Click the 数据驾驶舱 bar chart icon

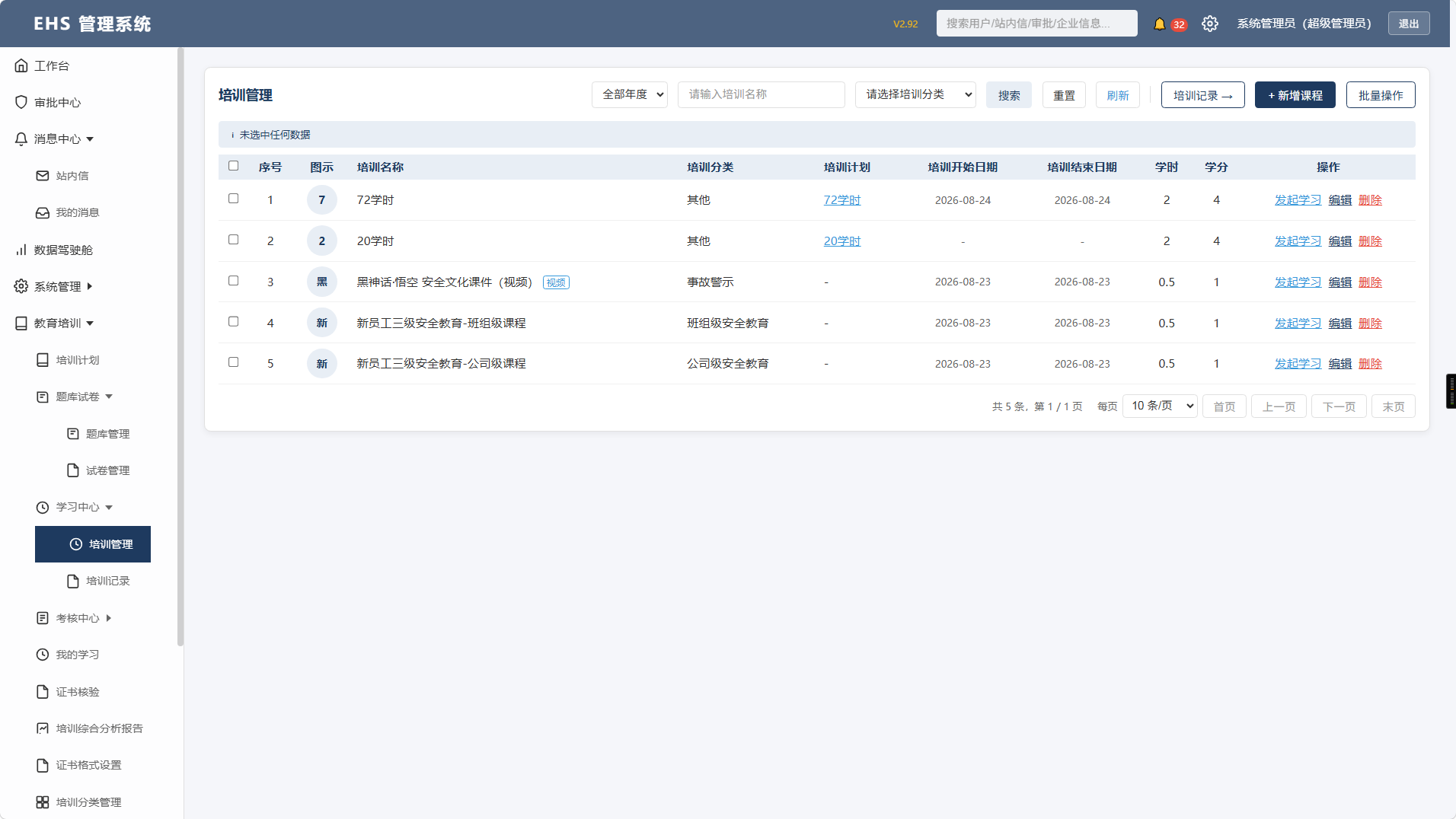[21, 250]
